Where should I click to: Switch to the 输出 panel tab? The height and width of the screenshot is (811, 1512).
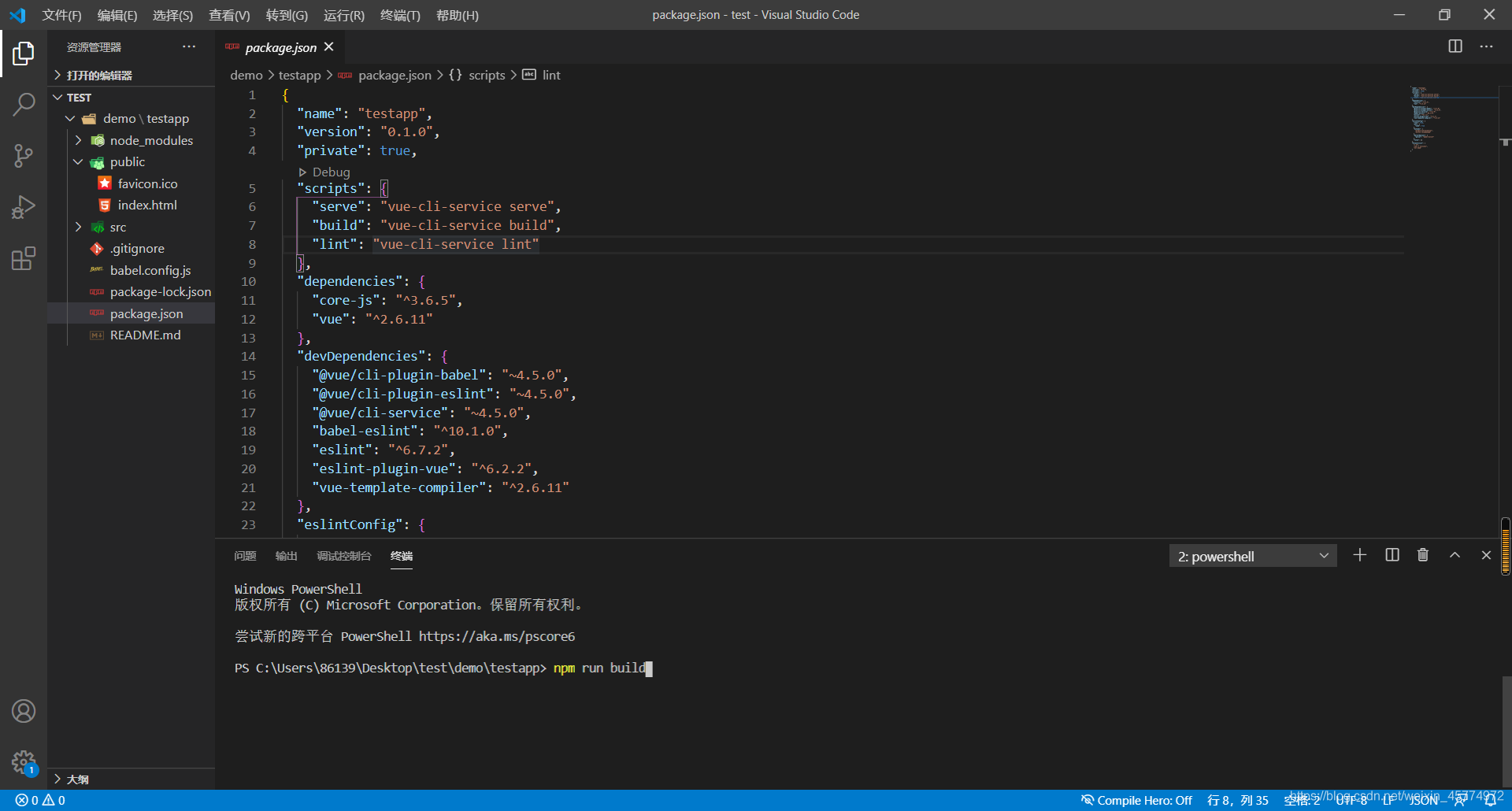pos(286,556)
